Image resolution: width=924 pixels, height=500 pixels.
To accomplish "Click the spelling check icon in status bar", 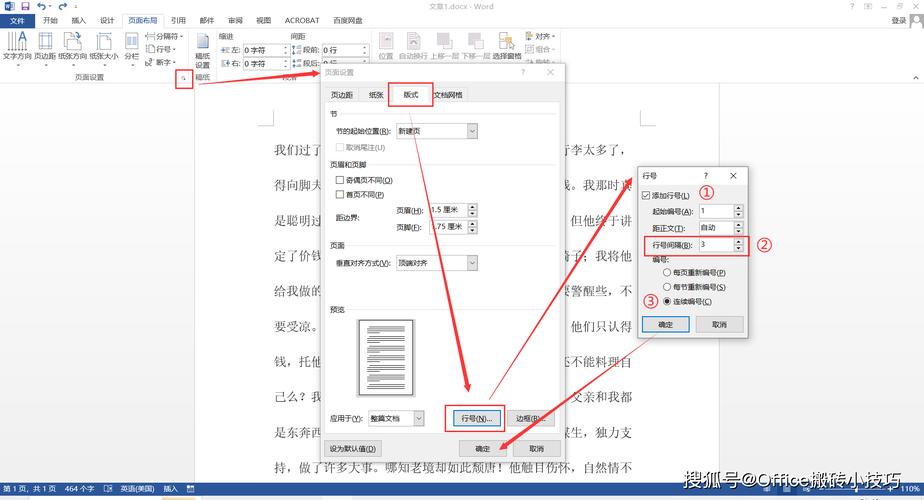I will pos(108,489).
